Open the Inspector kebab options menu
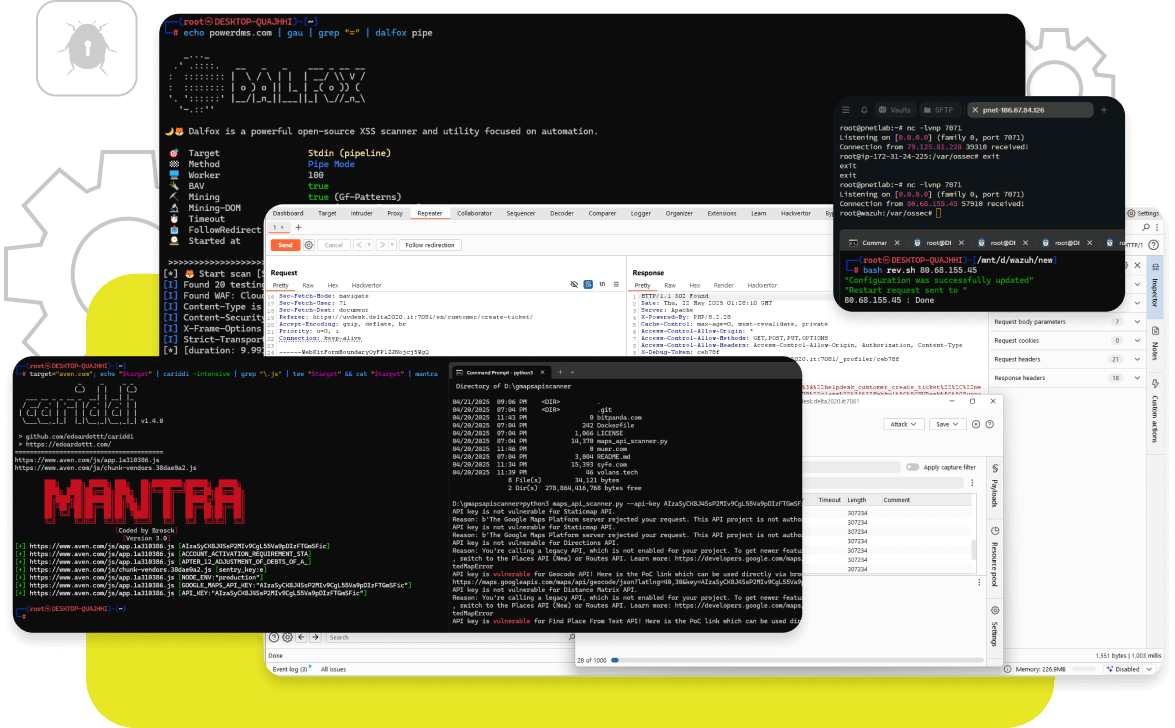Image resolution: width=1175 pixels, height=728 pixels. tap(1158, 227)
